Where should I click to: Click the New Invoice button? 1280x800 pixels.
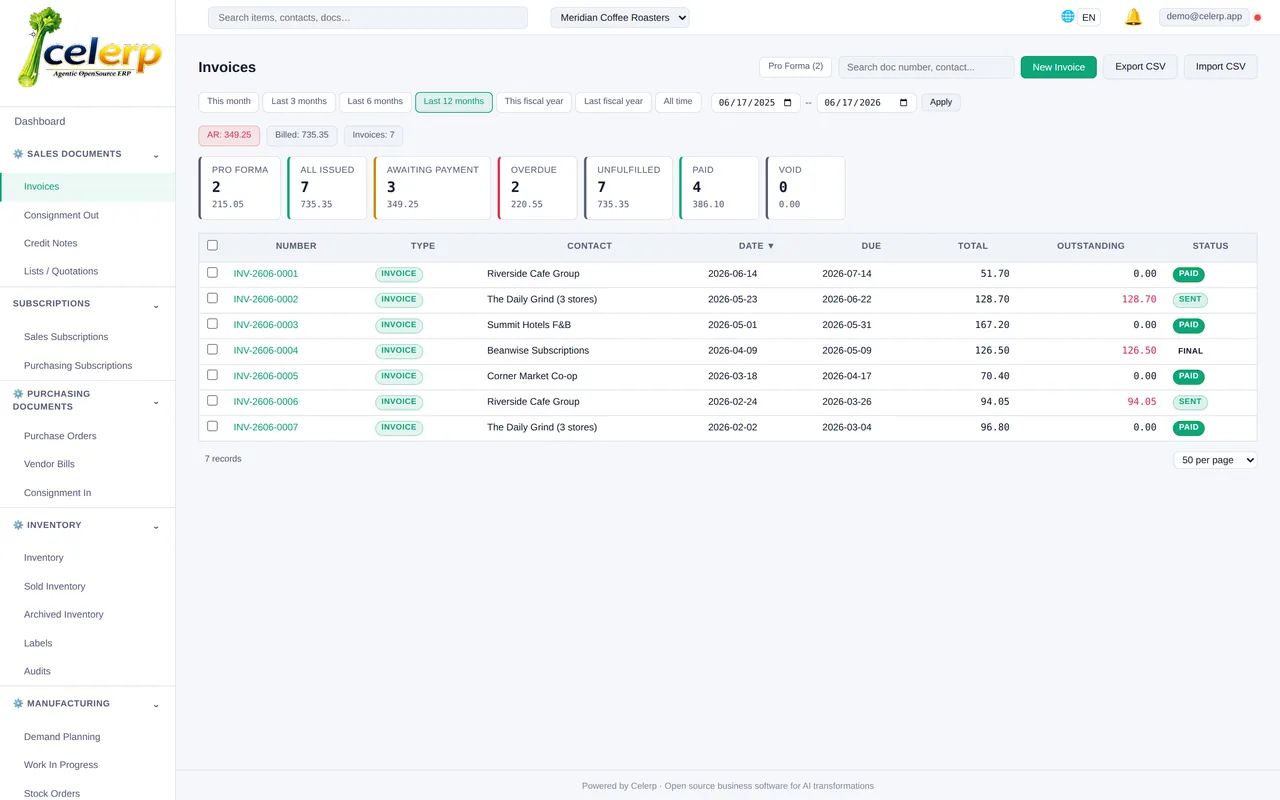click(1058, 67)
